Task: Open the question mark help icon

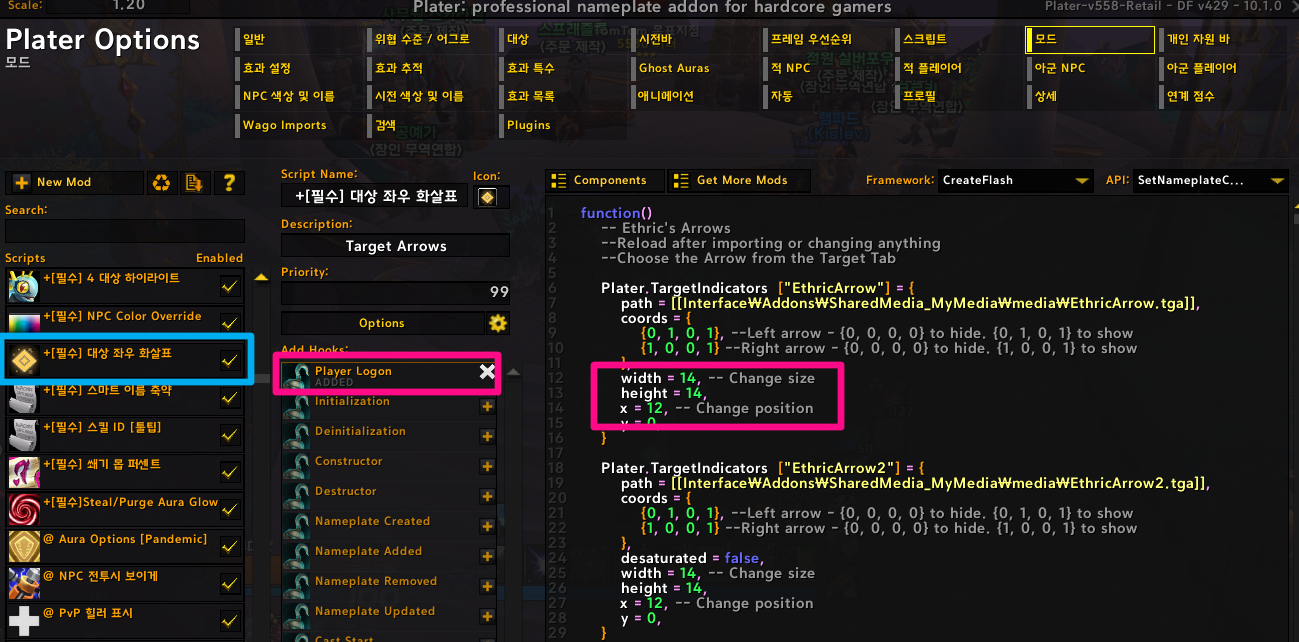Action: point(229,182)
